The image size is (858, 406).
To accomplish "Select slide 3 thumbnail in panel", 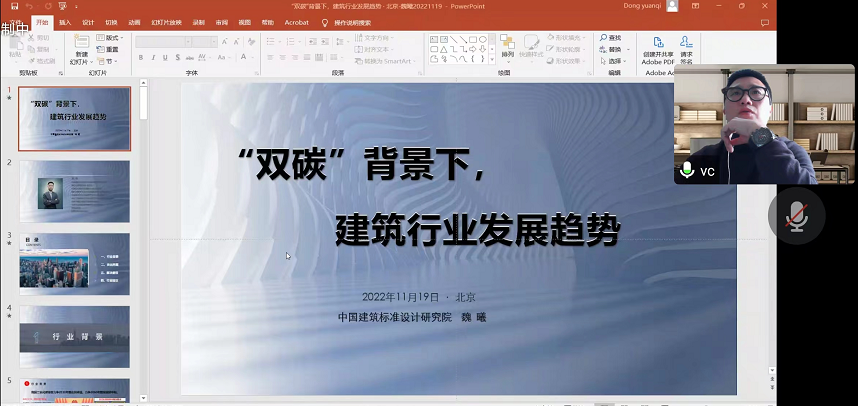I will 74,264.
